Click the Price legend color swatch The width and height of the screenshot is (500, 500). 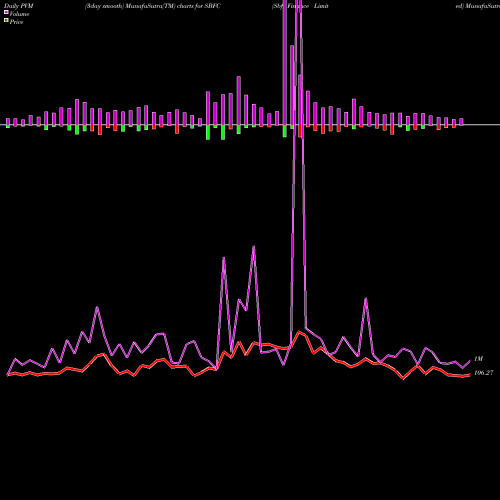[6, 20]
